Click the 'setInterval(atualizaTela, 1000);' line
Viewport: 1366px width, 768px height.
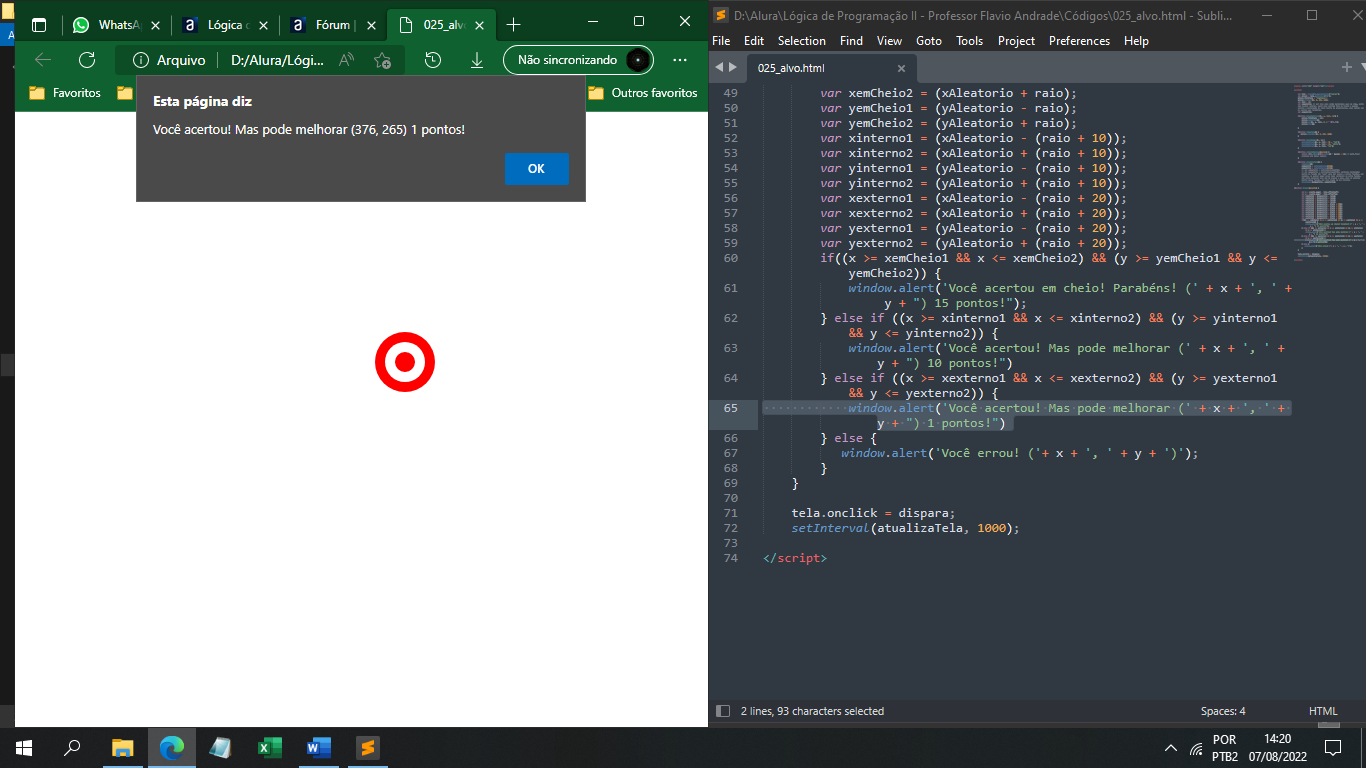[905, 528]
